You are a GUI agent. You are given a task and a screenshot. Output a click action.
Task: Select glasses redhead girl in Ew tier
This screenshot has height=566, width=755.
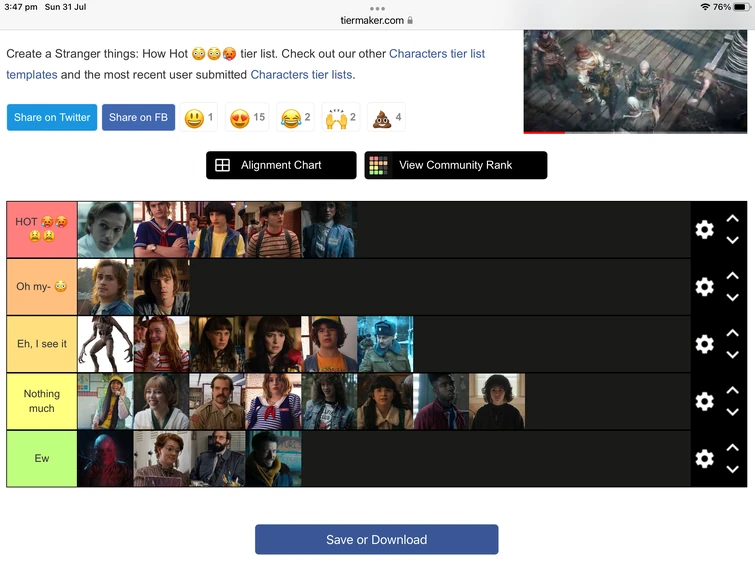click(161, 459)
